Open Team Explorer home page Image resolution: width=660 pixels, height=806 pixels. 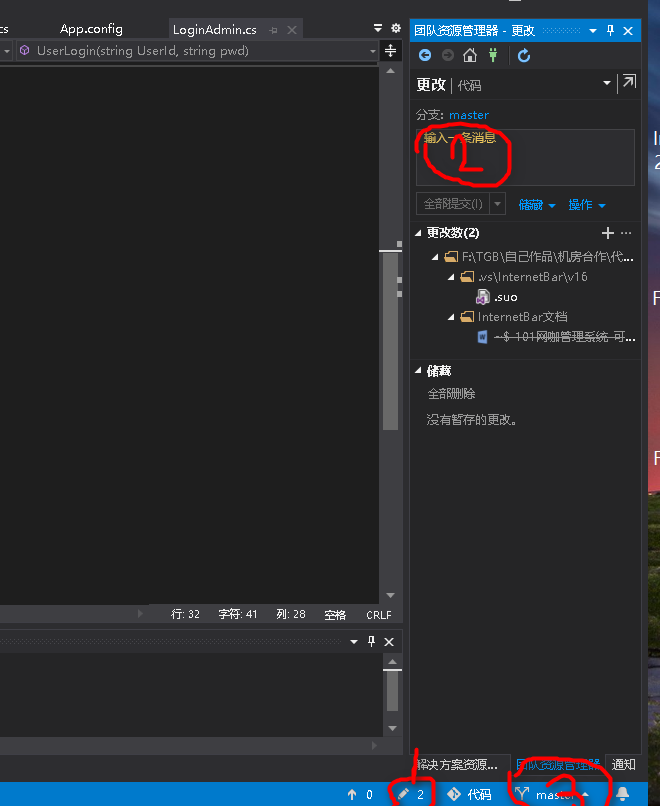click(x=470, y=55)
